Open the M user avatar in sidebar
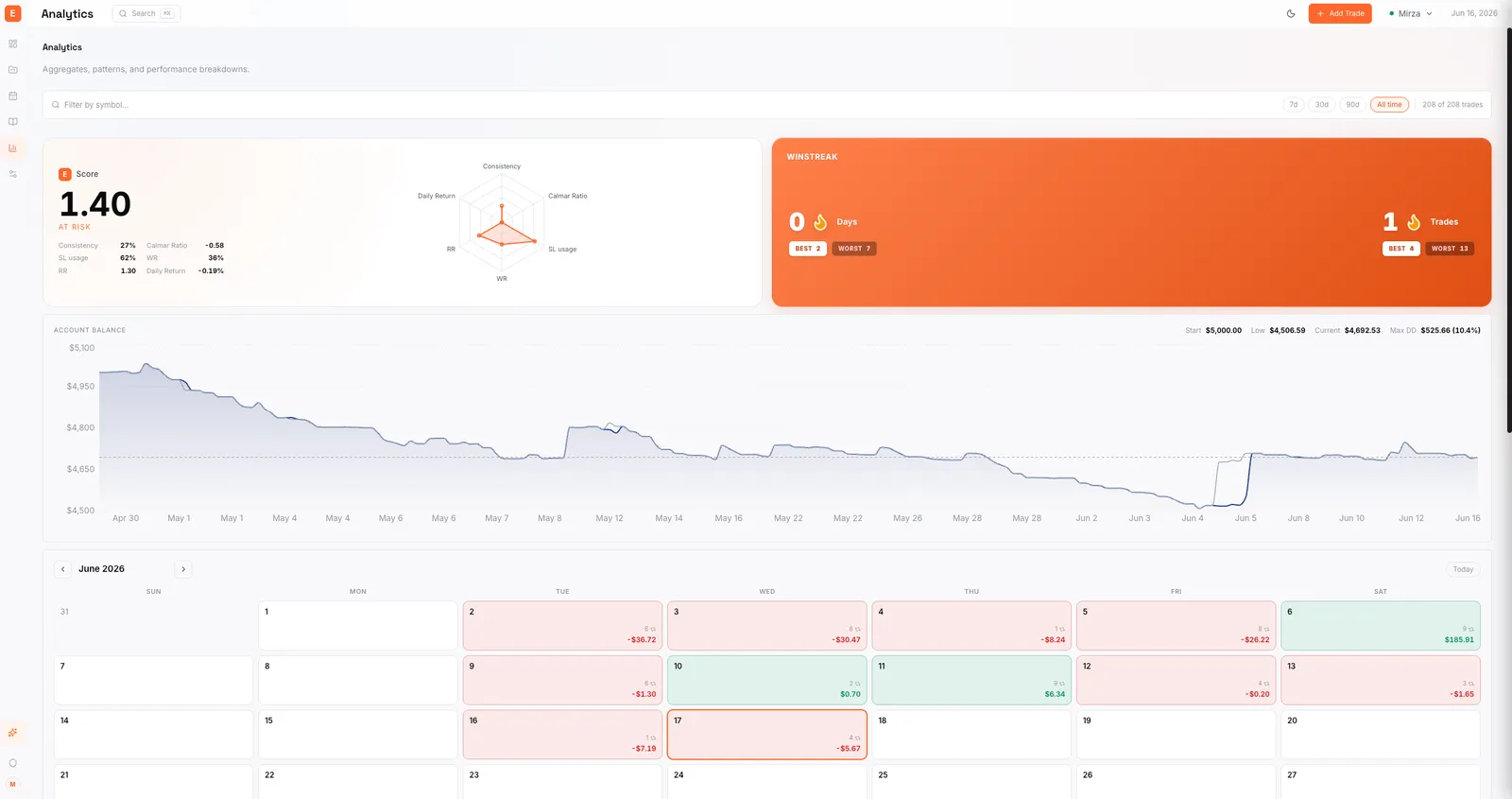This screenshot has height=799, width=1512. tap(13, 784)
